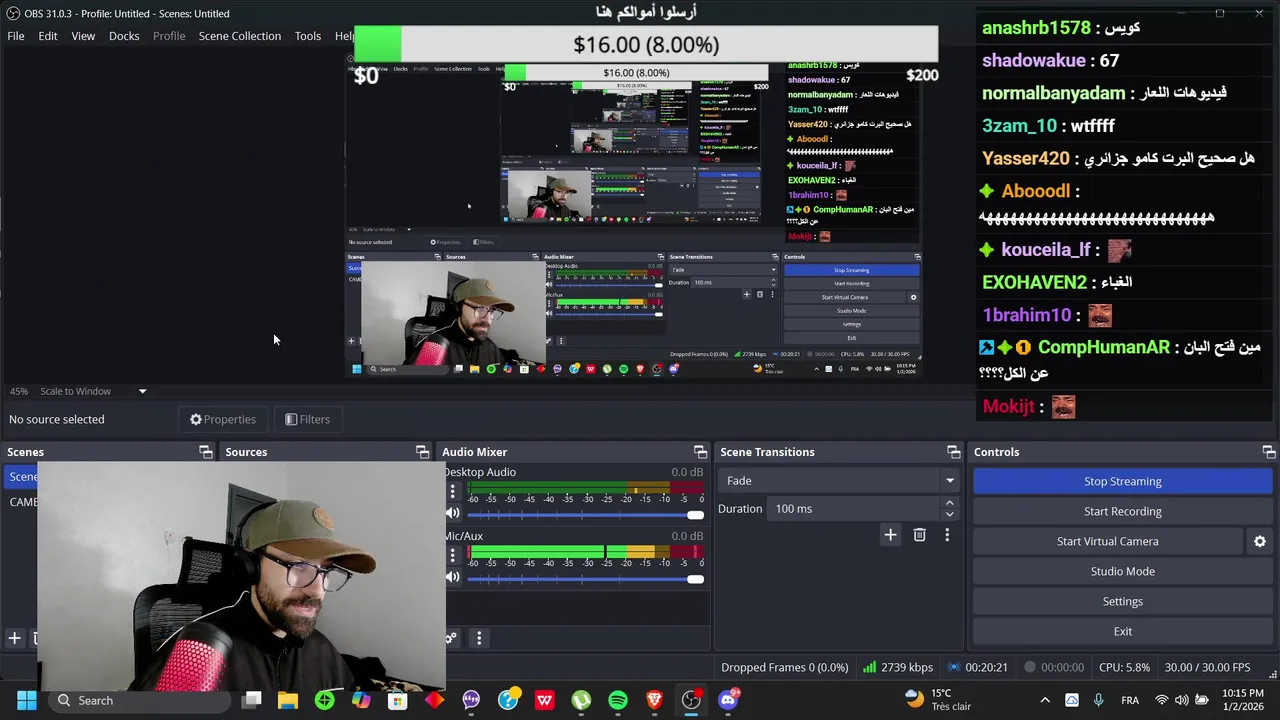Select the CAME scene list item

pyautogui.click(x=22, y=502)
